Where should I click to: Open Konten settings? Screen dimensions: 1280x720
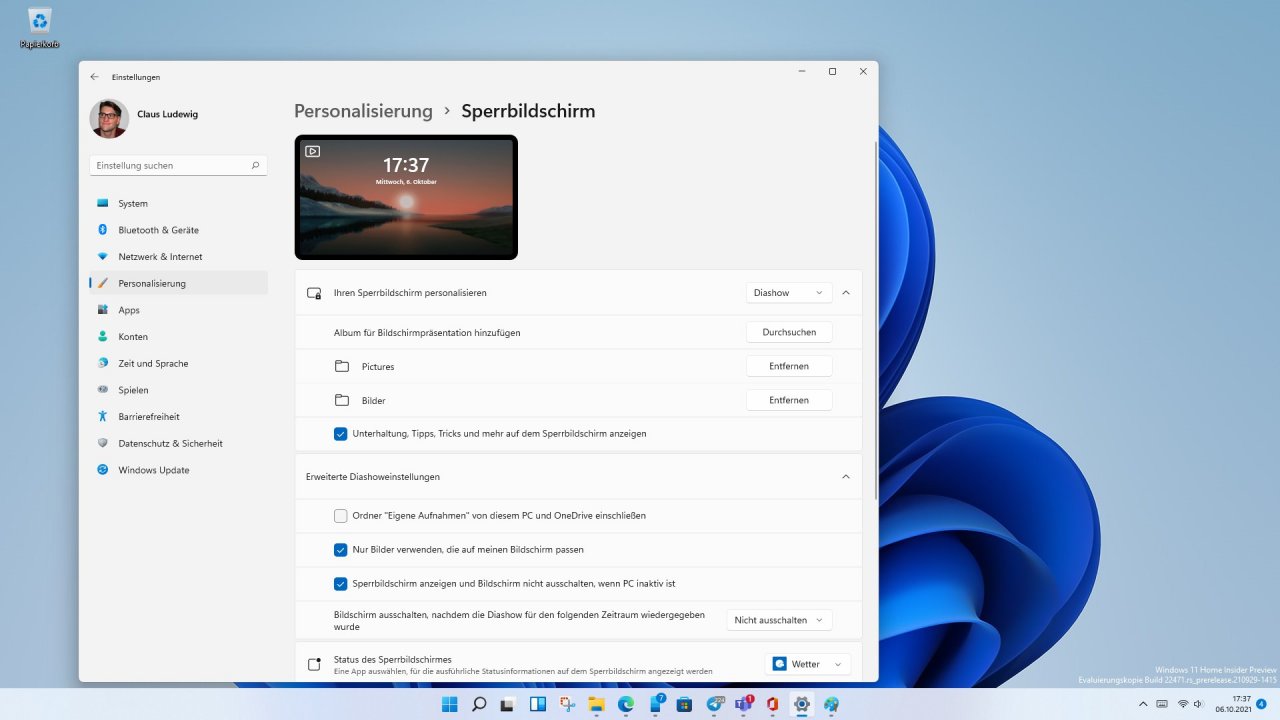click(178, 337)
